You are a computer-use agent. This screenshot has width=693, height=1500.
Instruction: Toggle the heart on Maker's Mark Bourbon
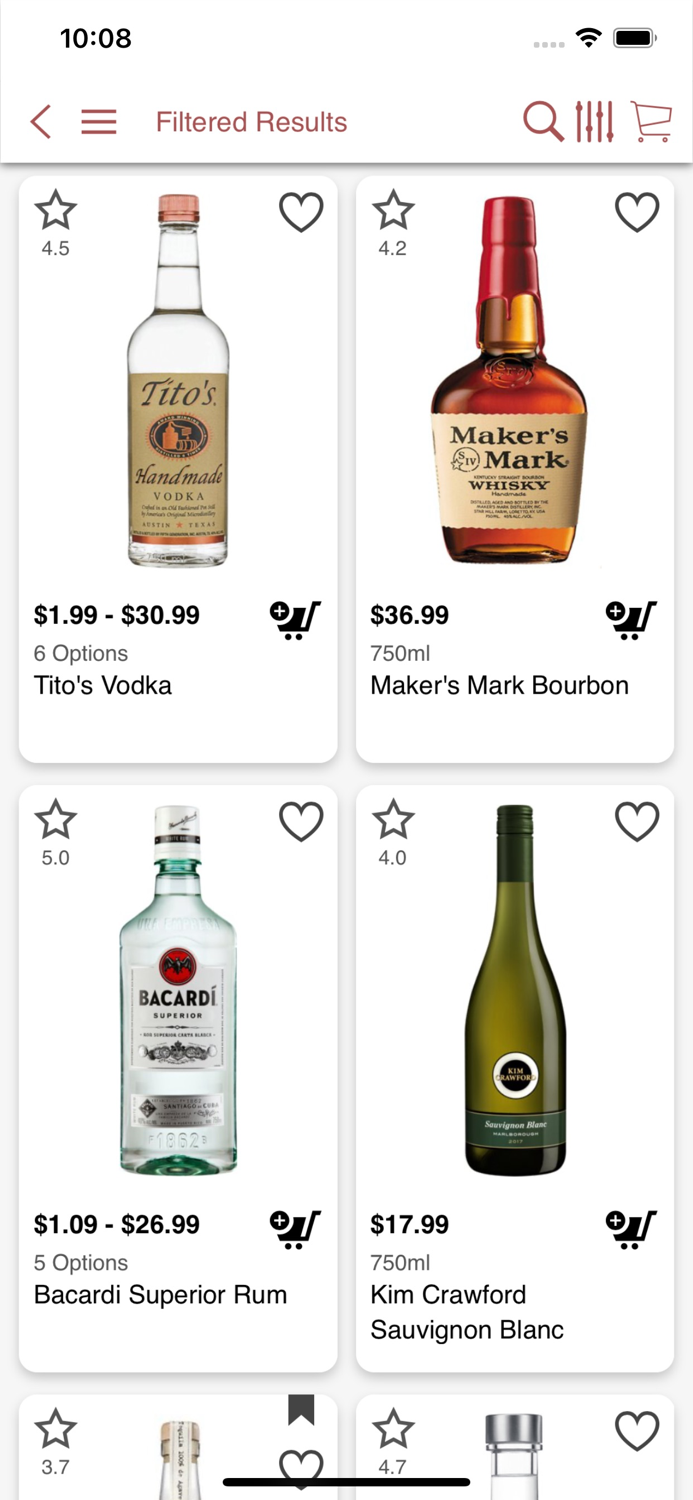pos(637,212)
